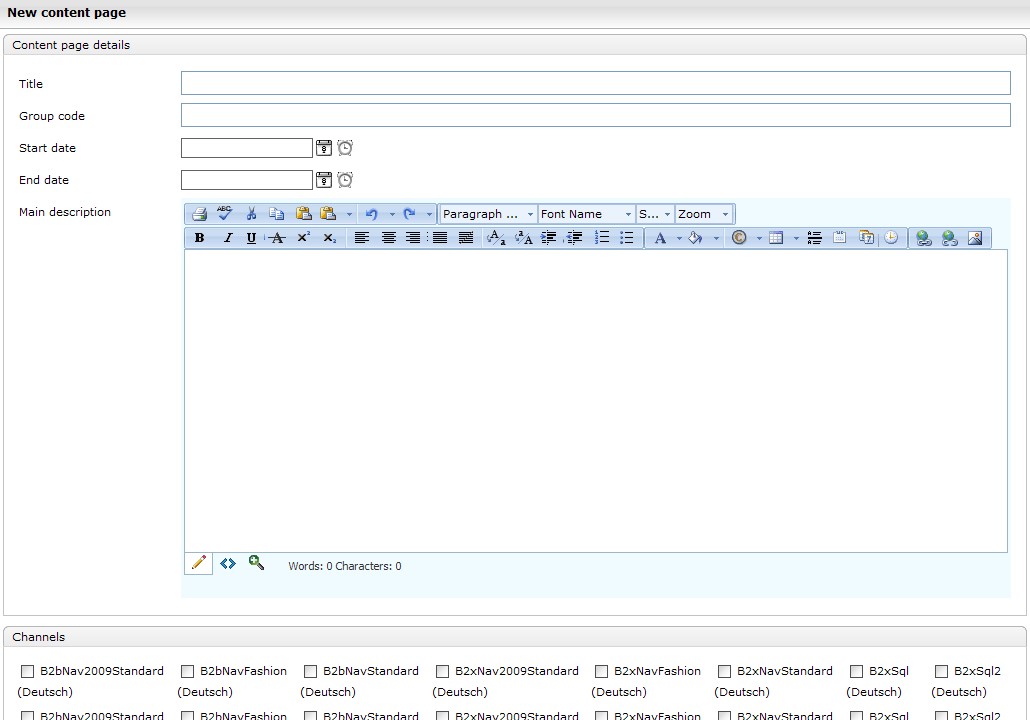This screenshot has height=720, width=1030.
Task: Open the Paragraph style dropdown
Action: click(487, 214)
